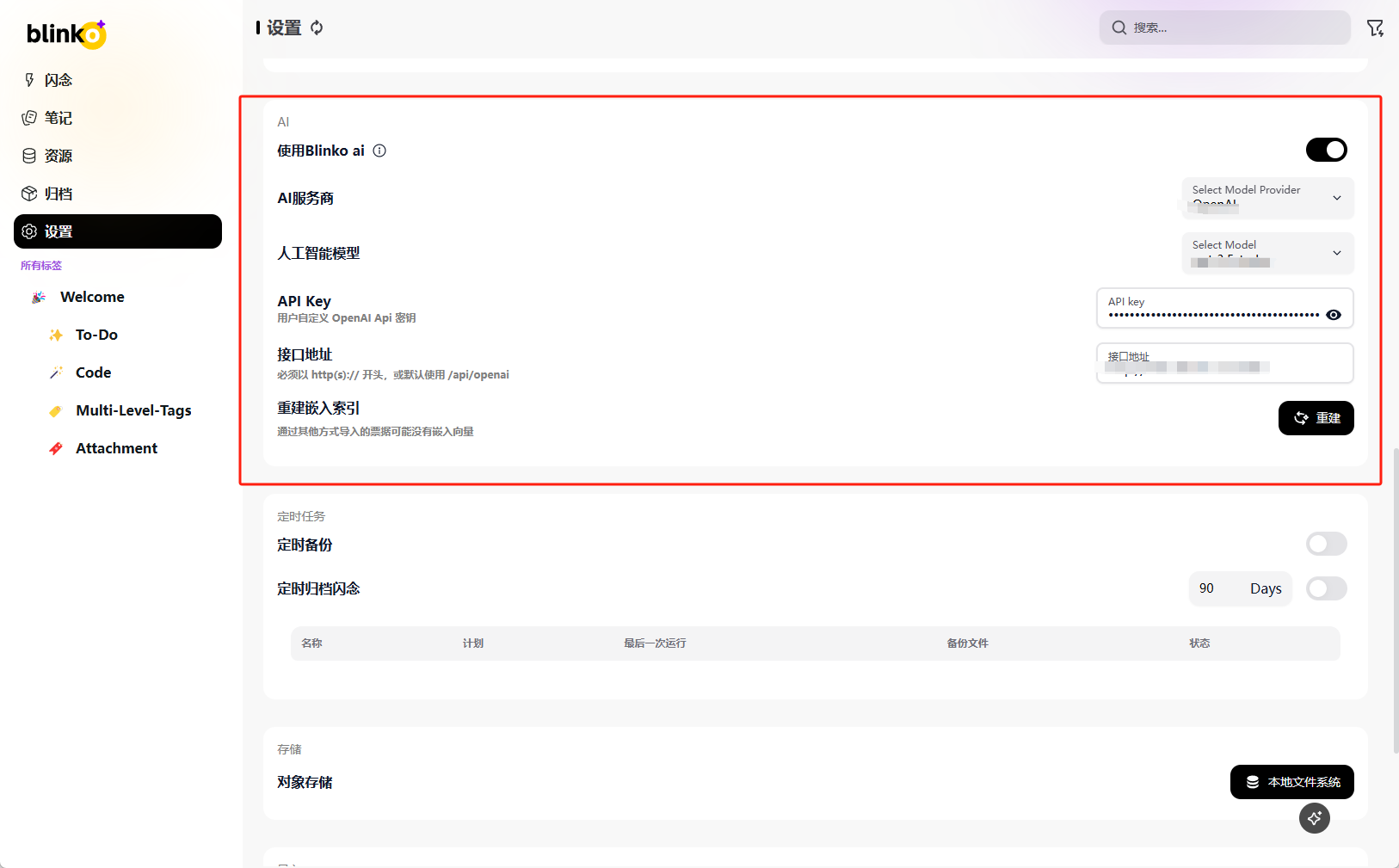This screenshot has width=1399, height=868.
Task: Click the 定时任务 section heading
Action: tap(301, 516)
